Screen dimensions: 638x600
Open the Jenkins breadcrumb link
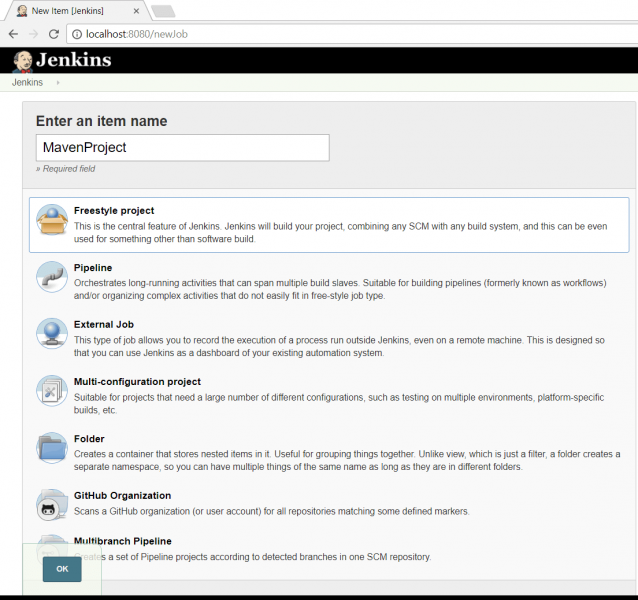pyautogui.click(x=27, y=83)
